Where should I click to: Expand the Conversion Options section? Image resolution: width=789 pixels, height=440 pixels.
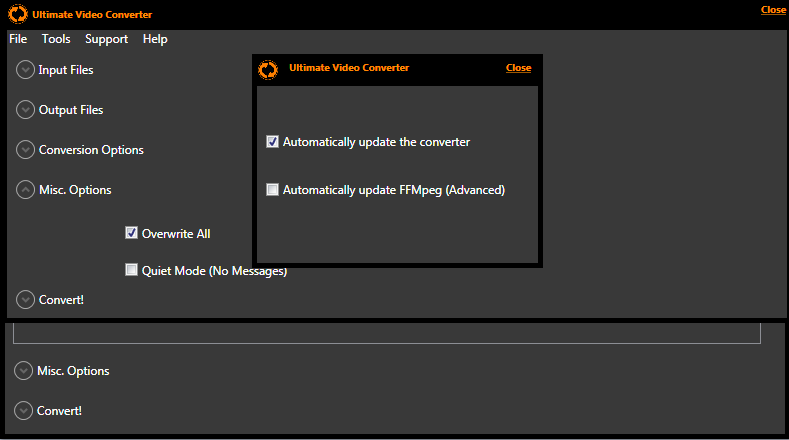(x=25, y=150)
